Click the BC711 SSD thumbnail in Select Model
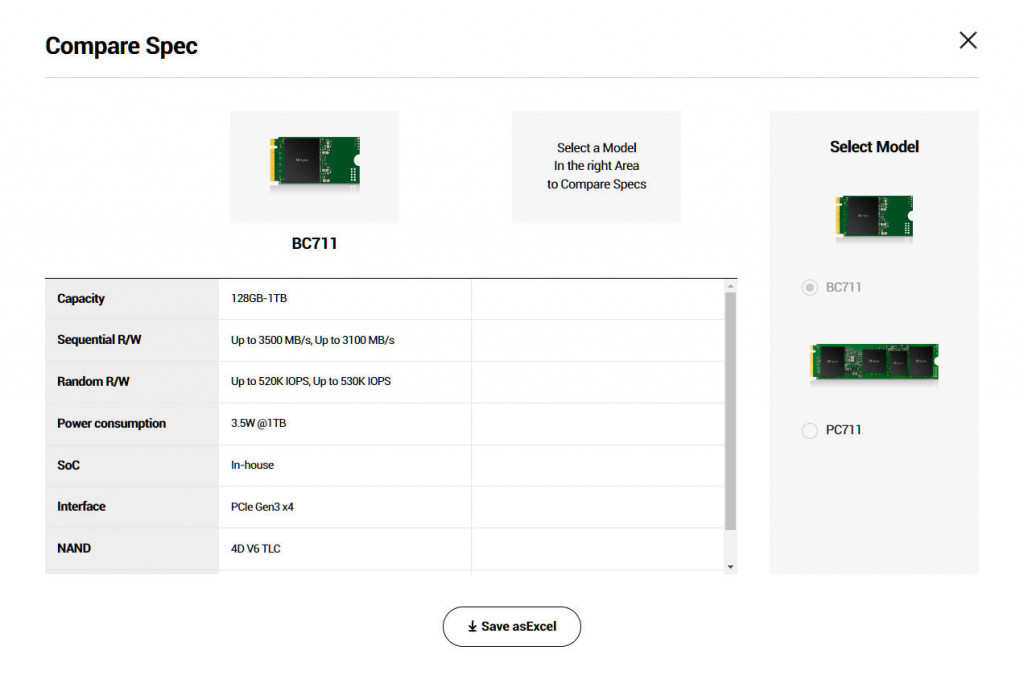The image size is (1024, 675). coord(874,217)
